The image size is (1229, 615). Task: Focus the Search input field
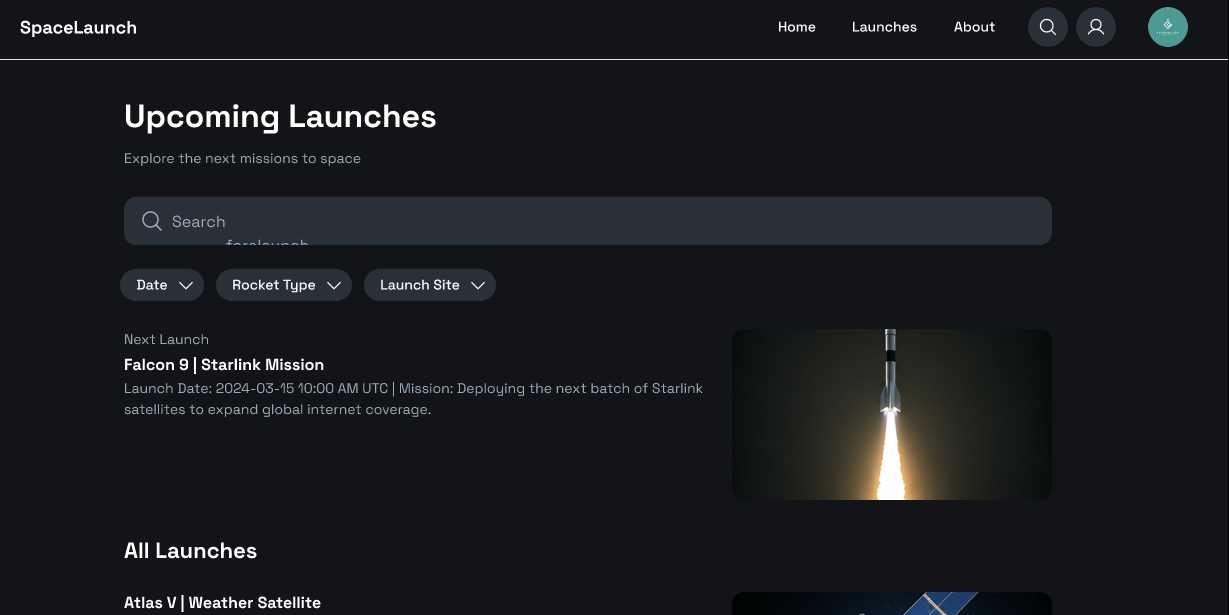[588, 221]
